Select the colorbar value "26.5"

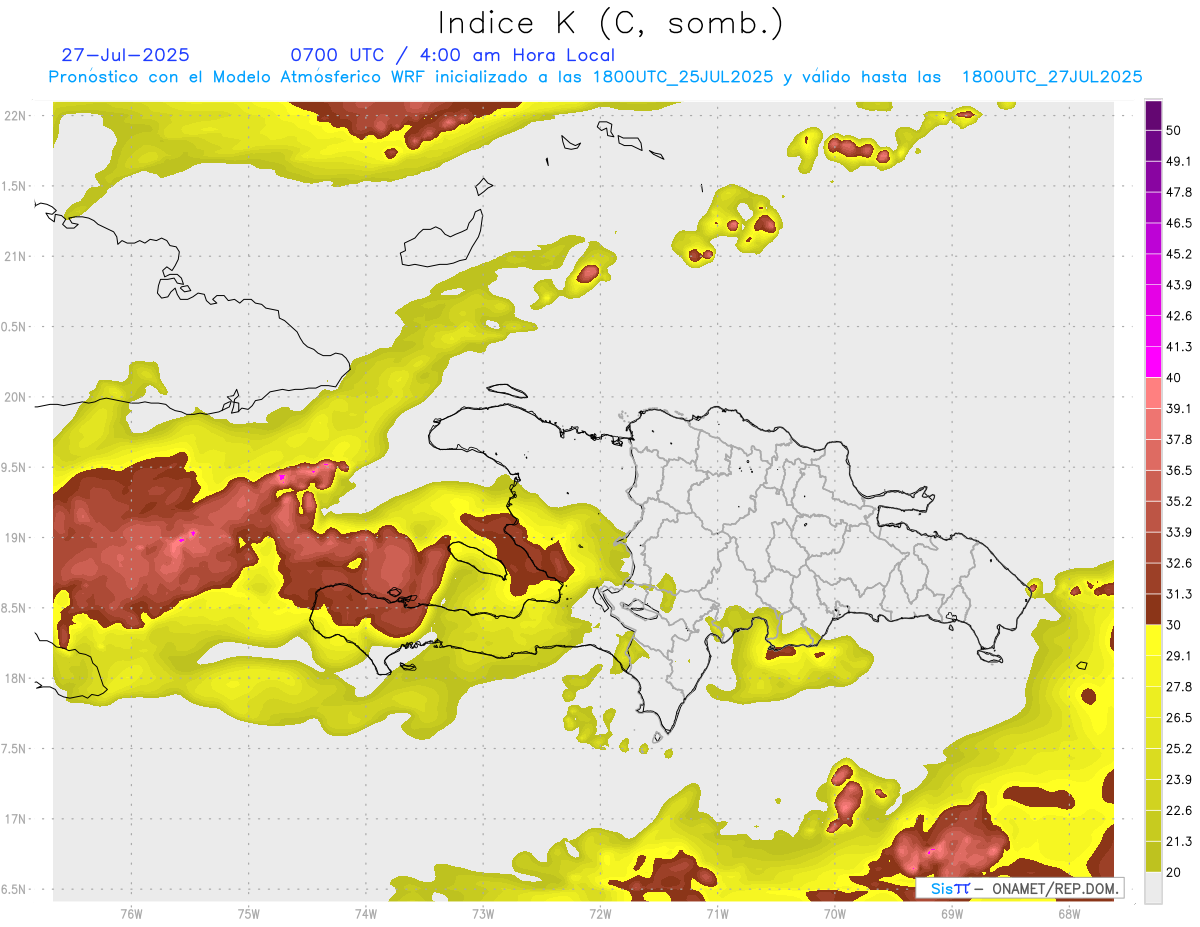coord(1179,718)
